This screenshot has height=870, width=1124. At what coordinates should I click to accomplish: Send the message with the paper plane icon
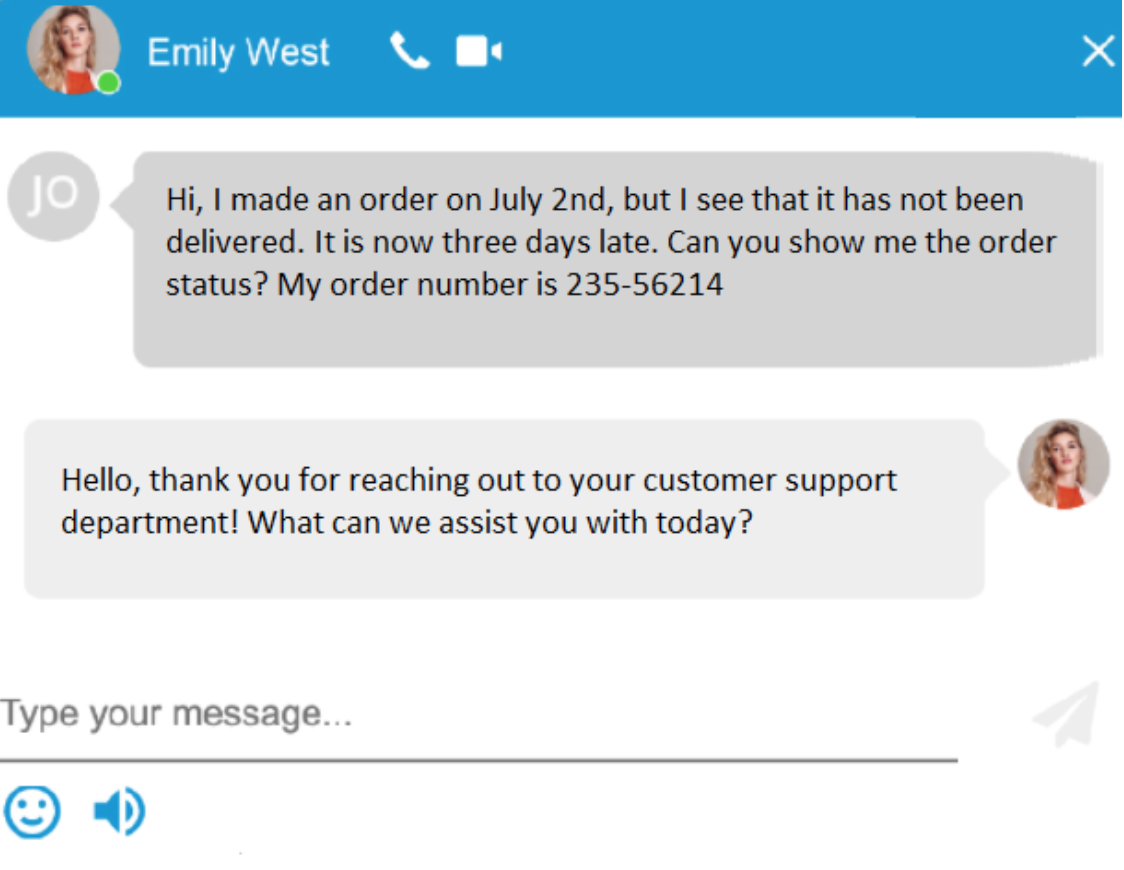pos(1067,713)
